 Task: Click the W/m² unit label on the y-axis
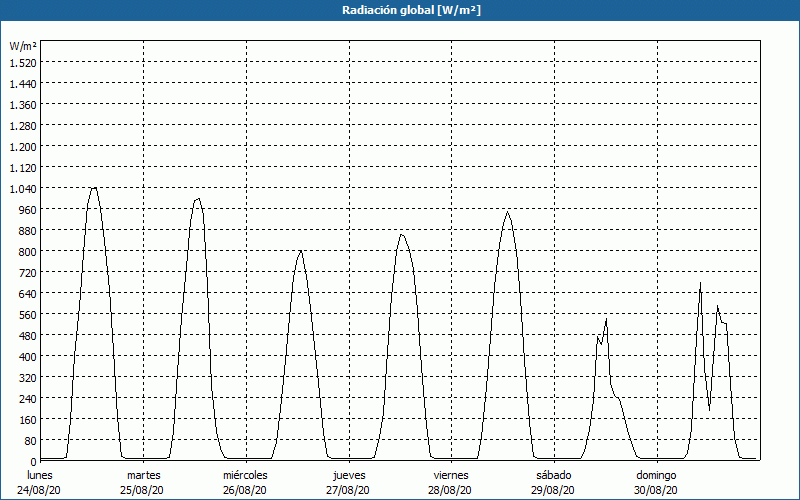pos(23,46)
